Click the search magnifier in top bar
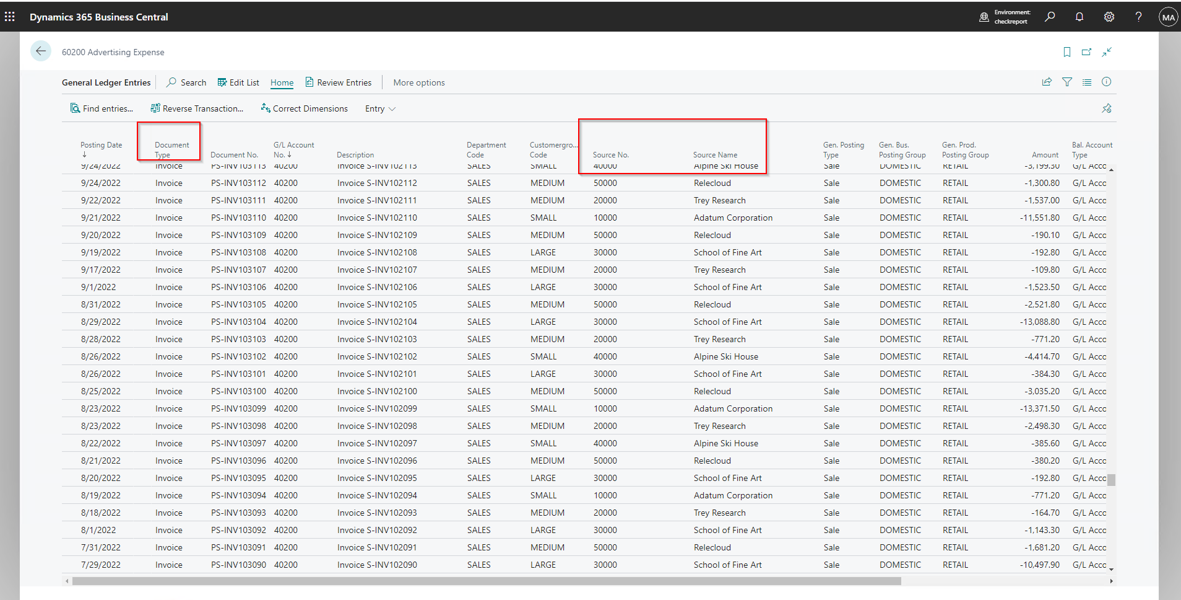The width and height of the screenshot is (1181, 600). click(x=1050, y=17)
